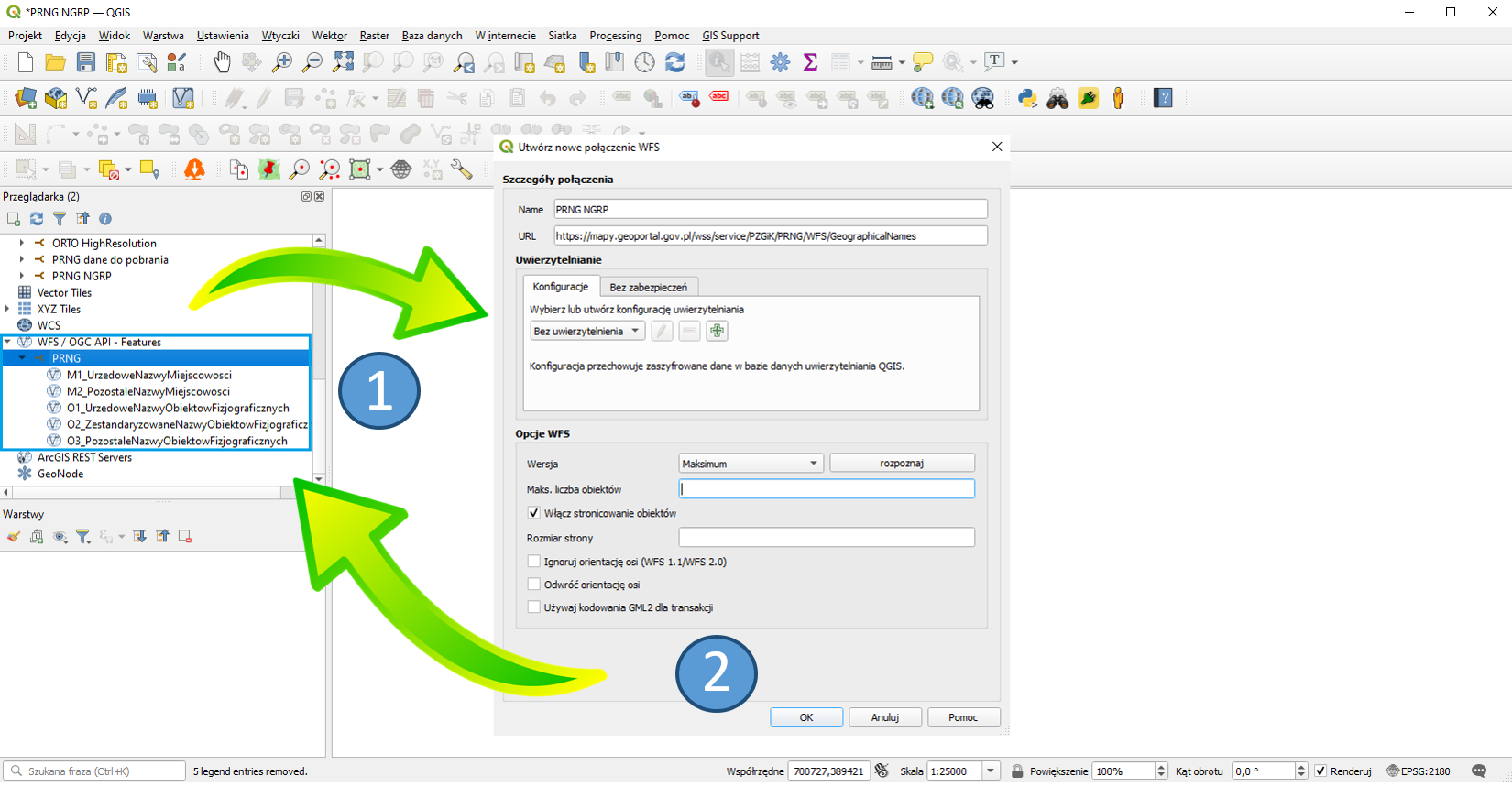Open the Skala scale dropdown
This screenshot has height=787, width=1512.
[991, 771]
